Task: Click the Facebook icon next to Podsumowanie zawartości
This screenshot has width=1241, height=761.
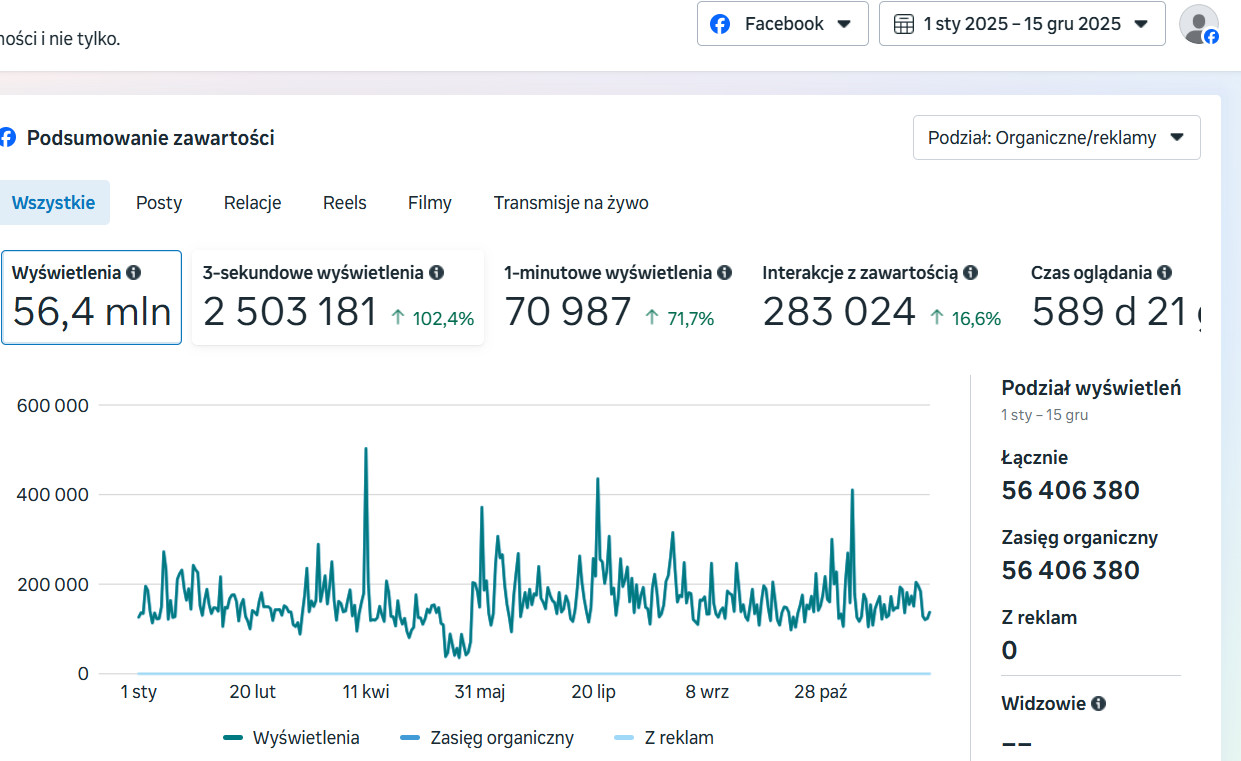Action: pyautogui.click(x=8, y=138)
